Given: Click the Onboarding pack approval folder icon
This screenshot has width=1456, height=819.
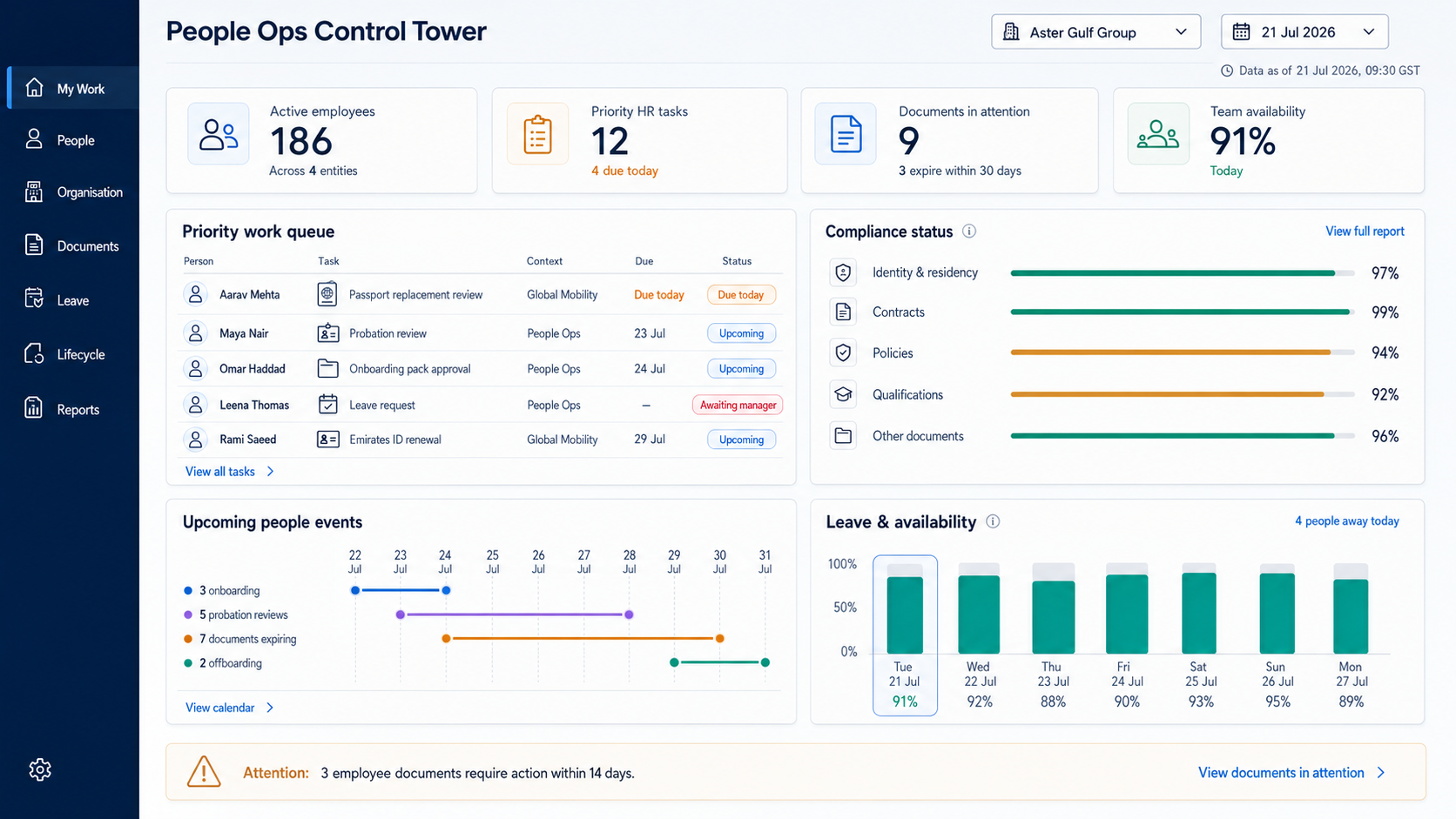Looking at the screenshot, I should (327, 368).
